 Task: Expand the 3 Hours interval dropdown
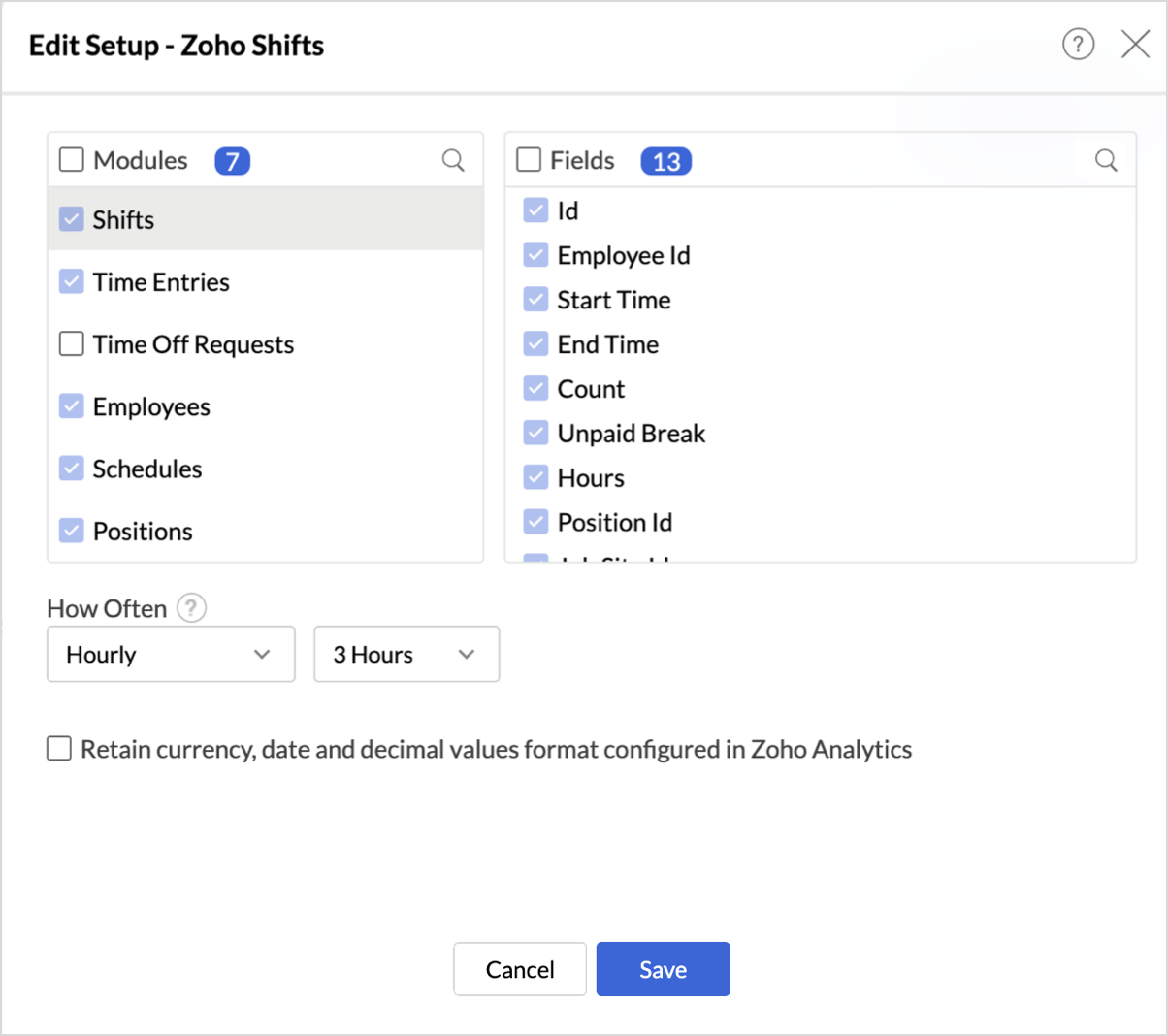[x=406, y=655]
